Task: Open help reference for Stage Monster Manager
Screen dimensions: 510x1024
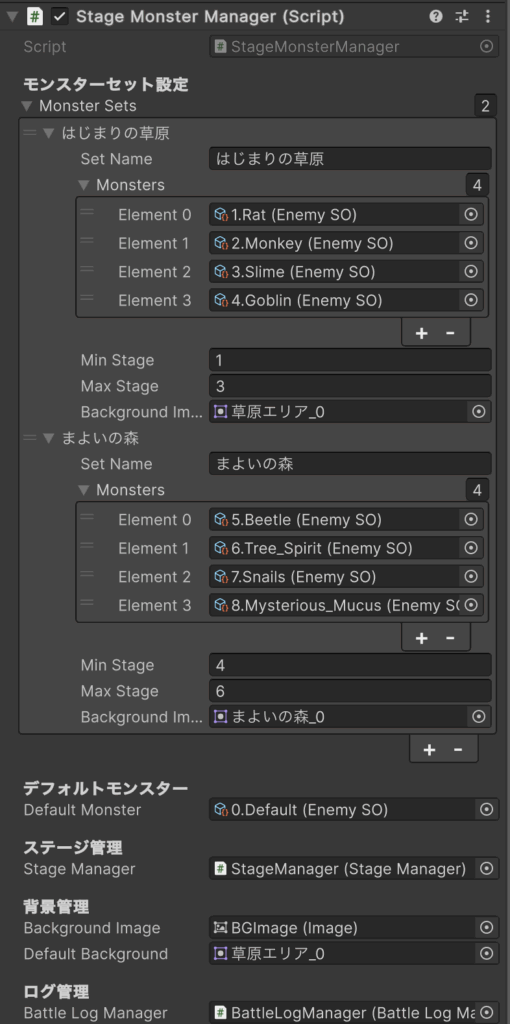Action: (x=436, y=17)
